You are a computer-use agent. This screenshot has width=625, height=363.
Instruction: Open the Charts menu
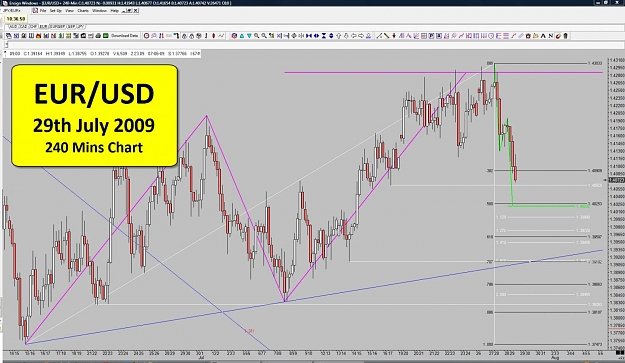coord(83,11)
